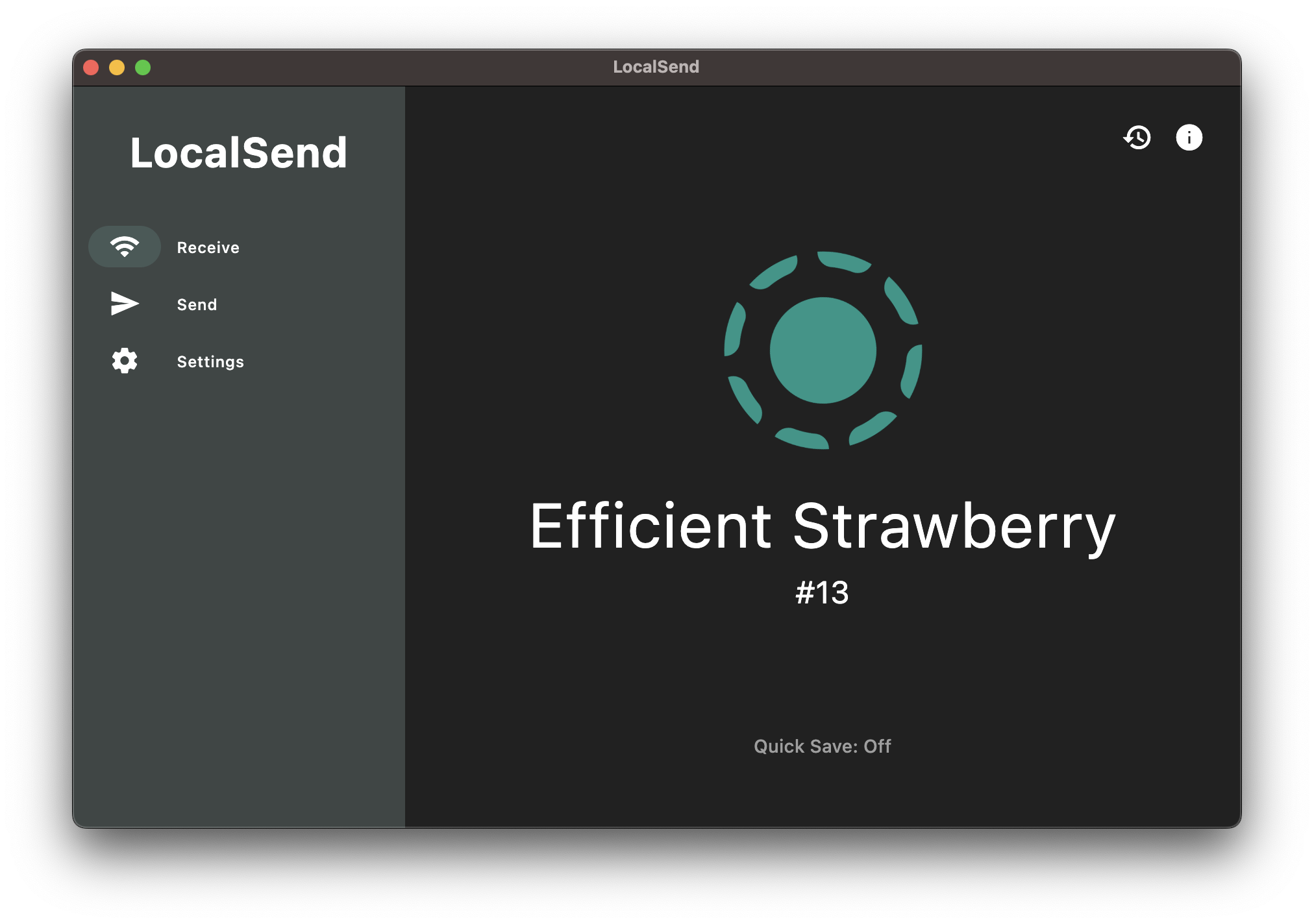The width and height of the screenshot is (1314, 924).
Task: Select the Receive Wi-Fi icon in sidebar
Action: coord(125,247)
